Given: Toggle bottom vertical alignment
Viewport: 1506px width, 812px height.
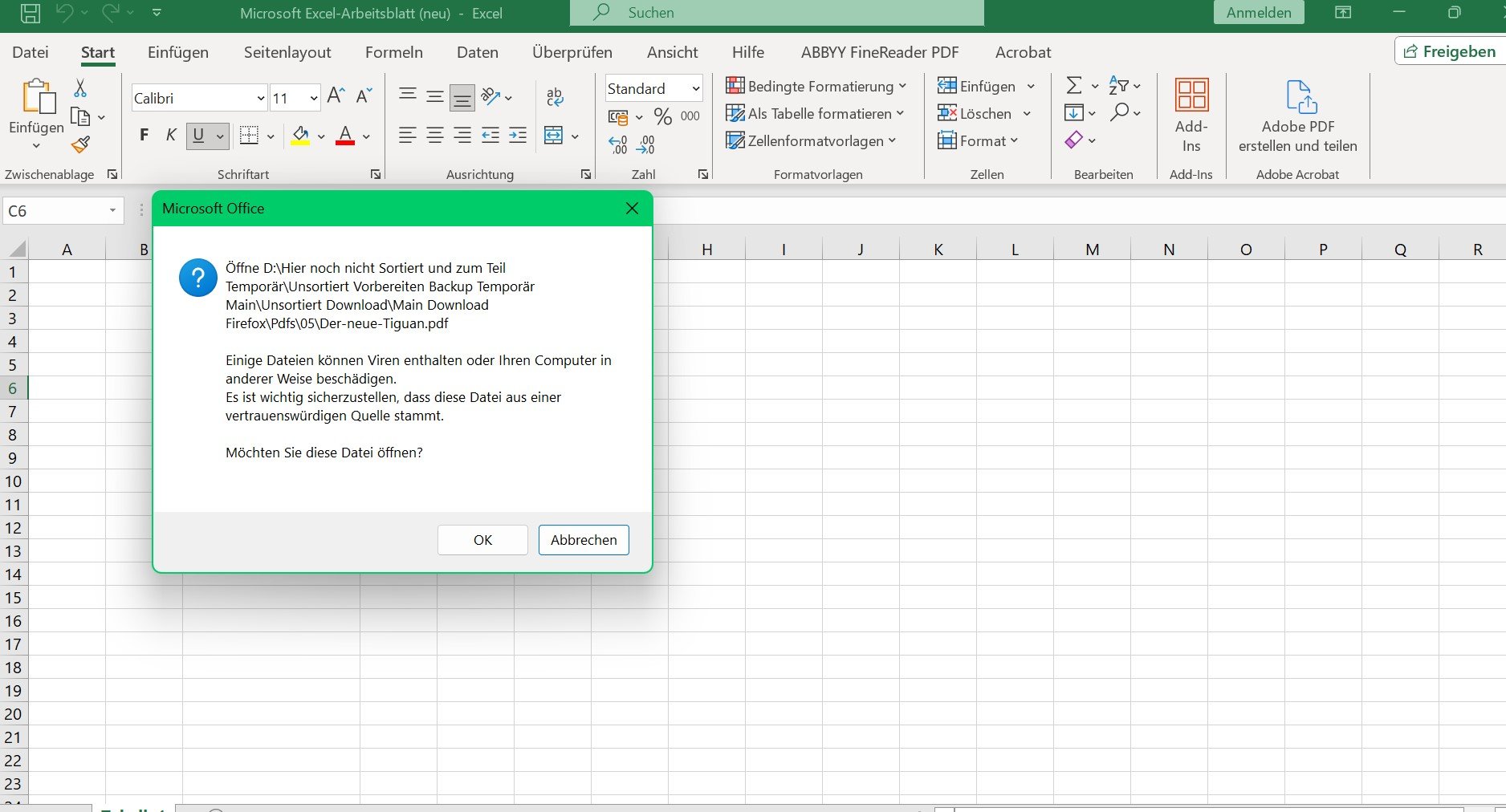Looking at the screenshot, I should (462, 97).
